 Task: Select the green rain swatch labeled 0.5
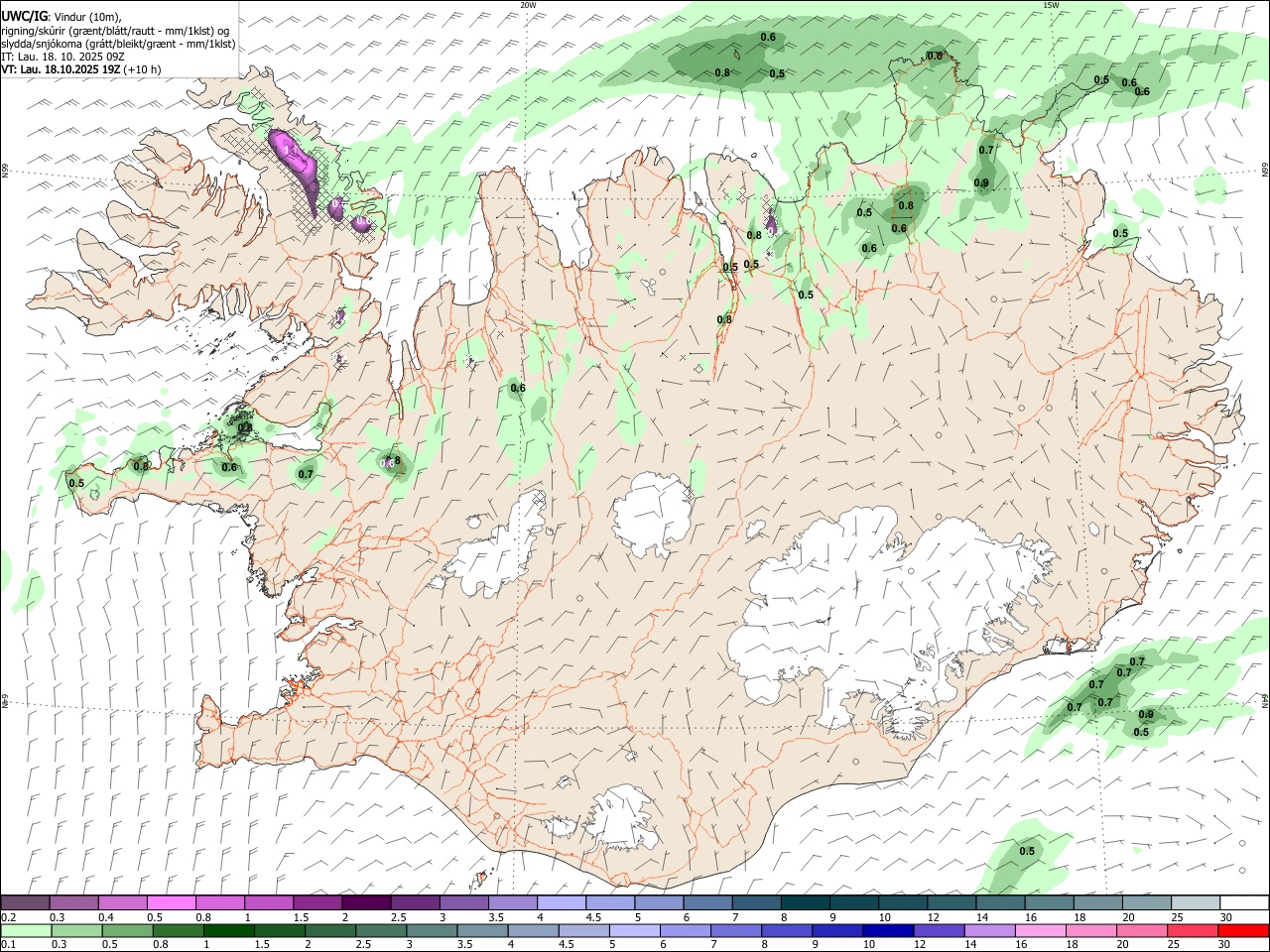click(x=128, y=930)
